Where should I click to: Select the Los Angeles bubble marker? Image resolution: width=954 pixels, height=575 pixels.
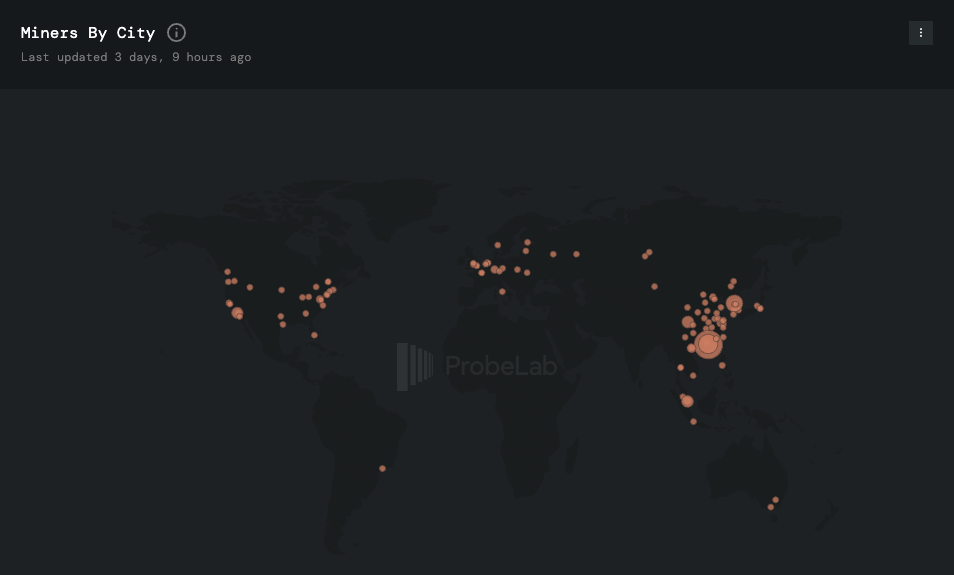click(x=237, y=313)
